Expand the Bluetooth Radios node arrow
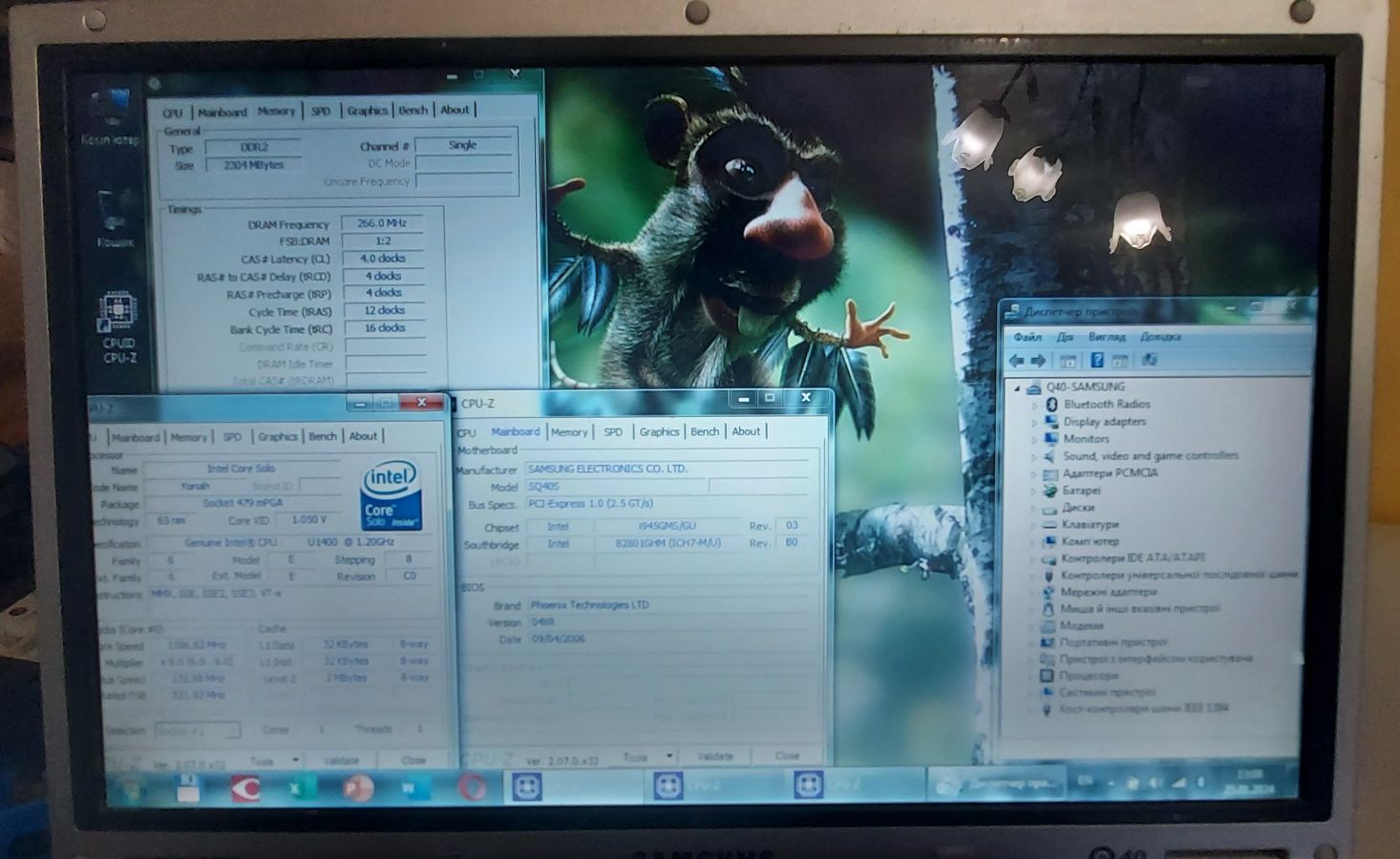This screenshot has width=1400, height=859. point(1033,405)
